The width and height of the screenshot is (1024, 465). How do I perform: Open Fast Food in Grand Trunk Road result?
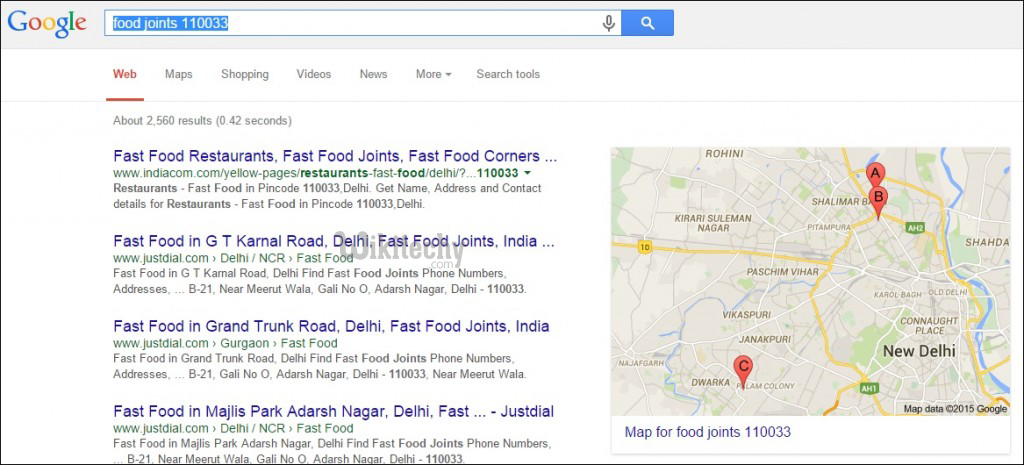331,326
